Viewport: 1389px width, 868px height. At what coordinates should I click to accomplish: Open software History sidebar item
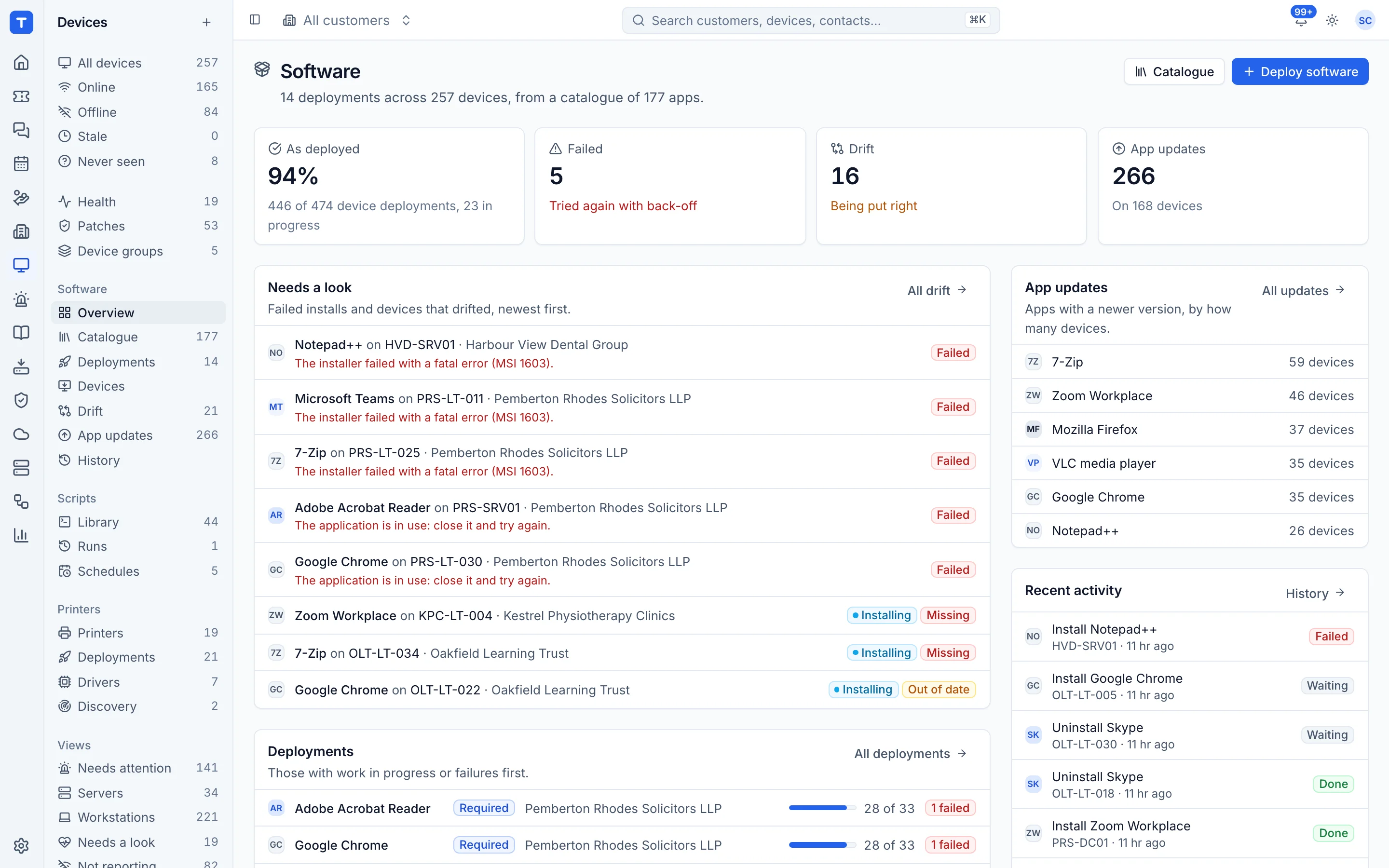click(138, 461)
